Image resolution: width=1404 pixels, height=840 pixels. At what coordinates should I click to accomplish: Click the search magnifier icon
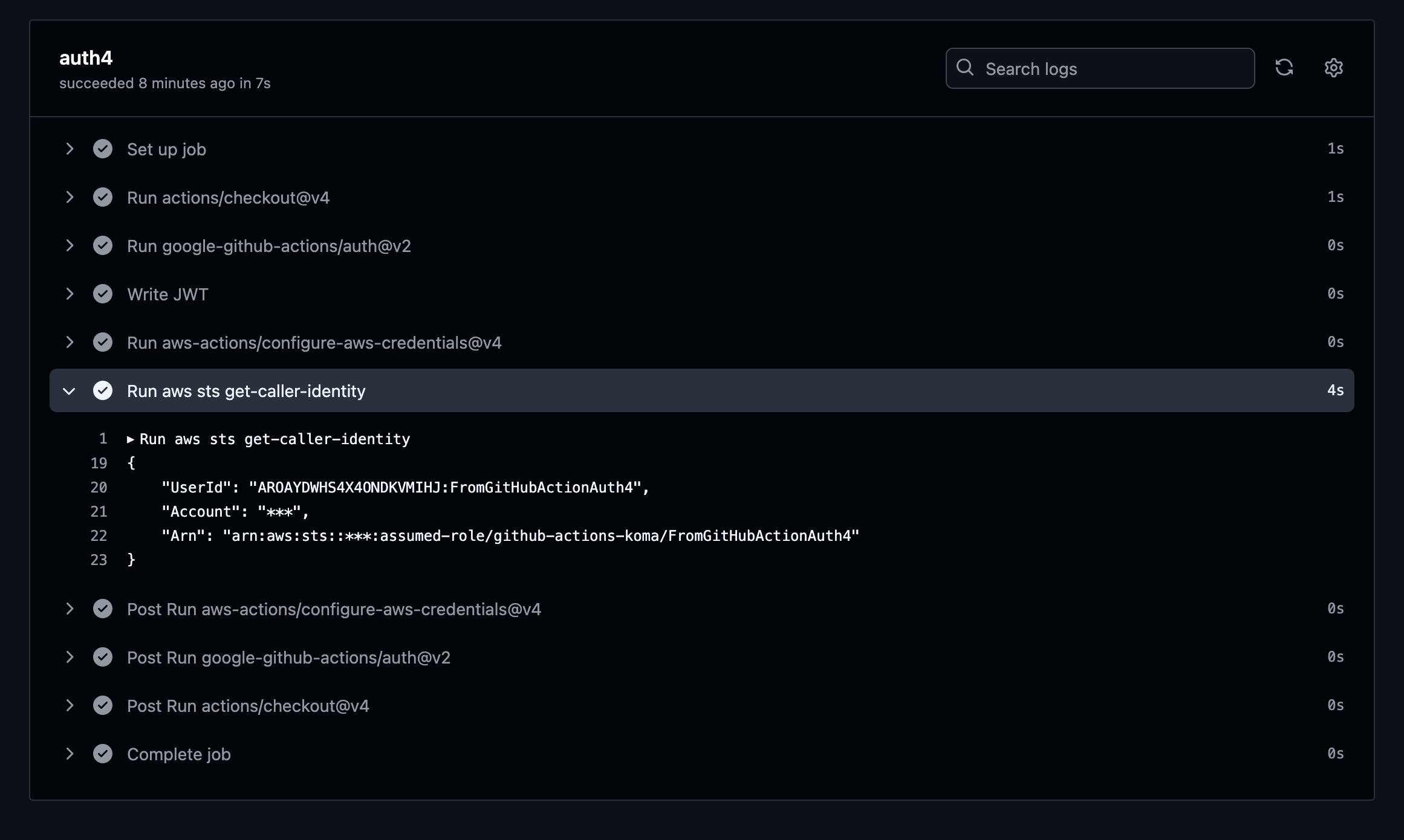(x=965, y=68)
